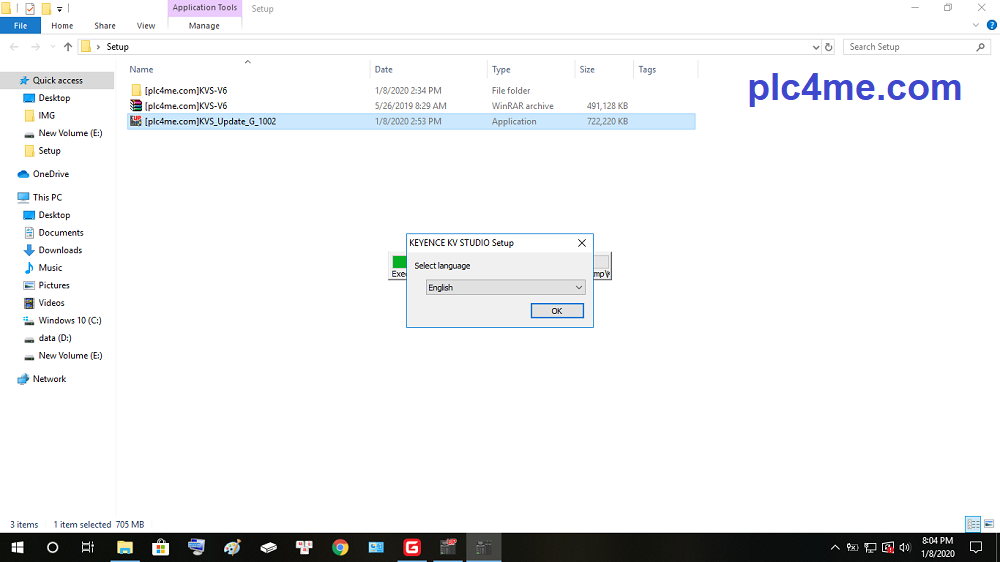Viewport: 1000px width, 562px height.
Task: Open the KVS_Update_G_1002 application file
Action: pyautogui.click(x=210, y=121)
